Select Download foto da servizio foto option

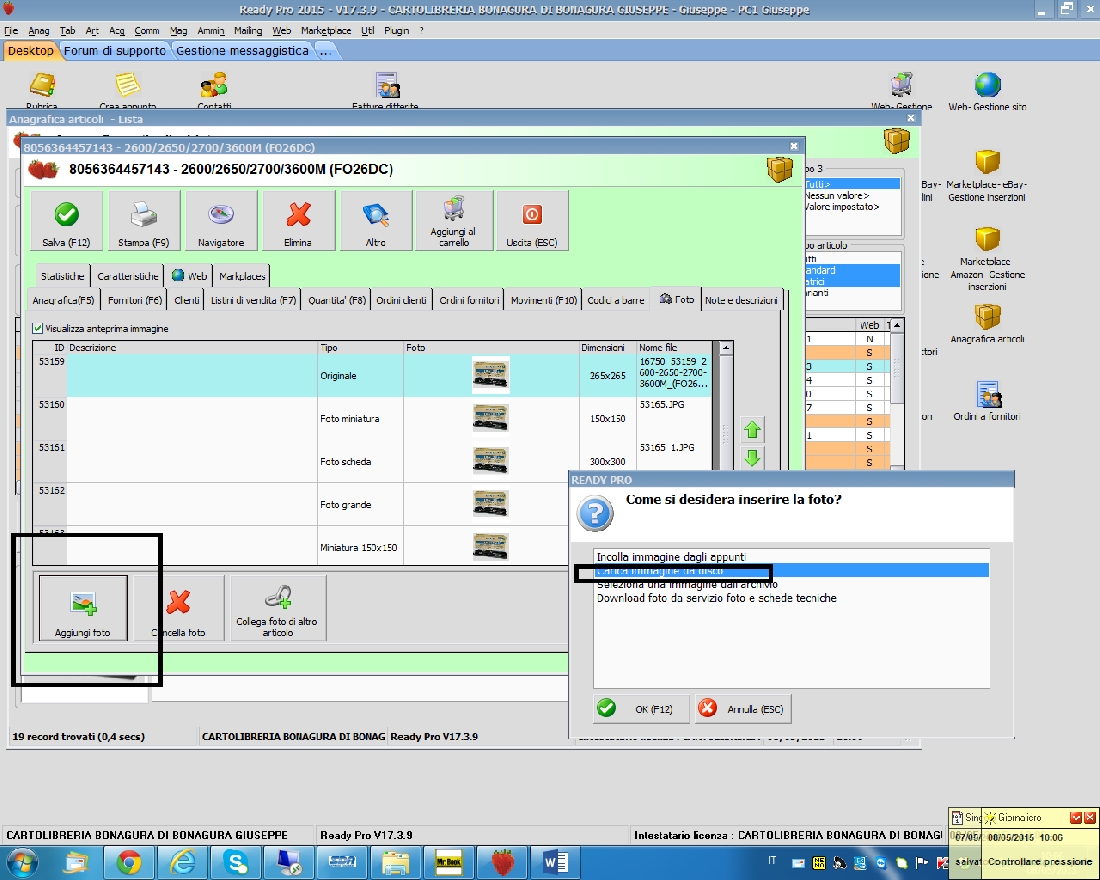(791, 598)
